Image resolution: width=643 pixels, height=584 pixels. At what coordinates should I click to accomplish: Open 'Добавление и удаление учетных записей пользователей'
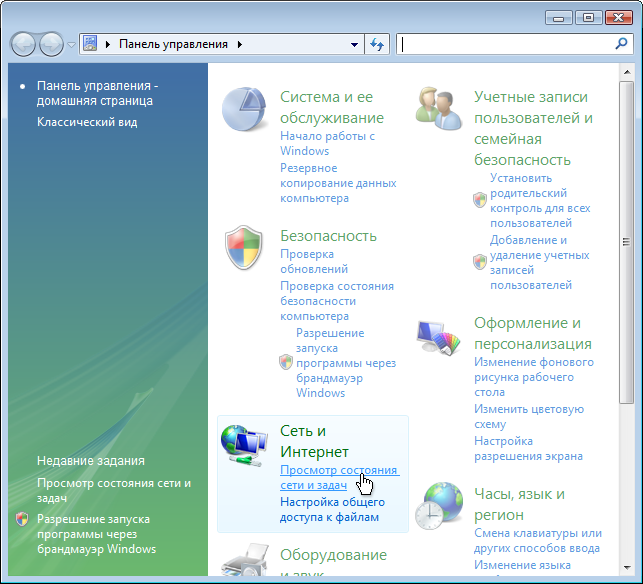tap(539, 262)
